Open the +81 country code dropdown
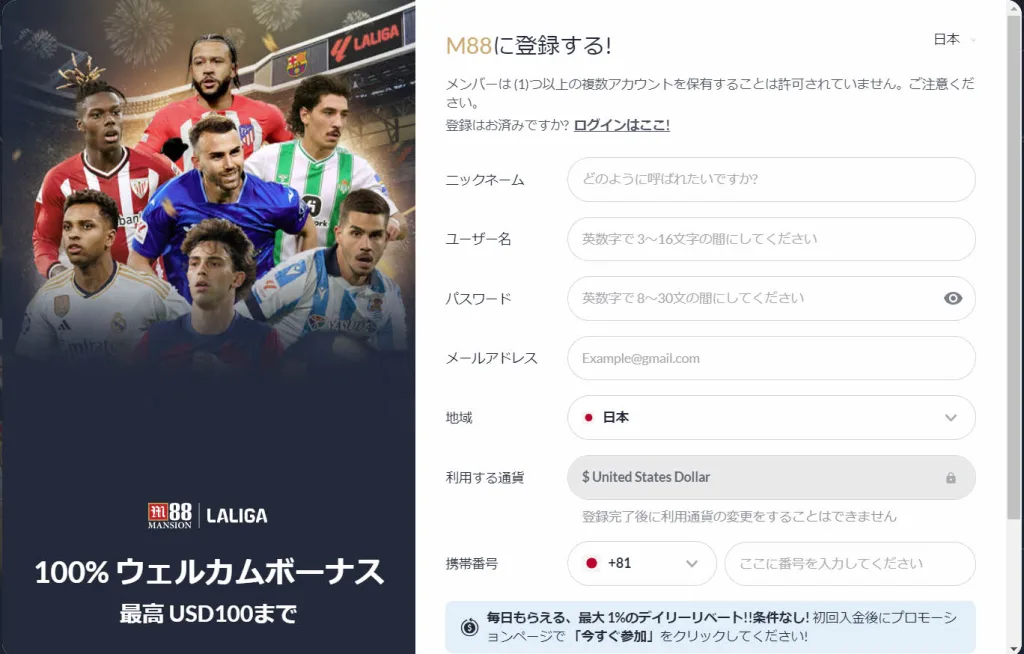 pos(642,563)
